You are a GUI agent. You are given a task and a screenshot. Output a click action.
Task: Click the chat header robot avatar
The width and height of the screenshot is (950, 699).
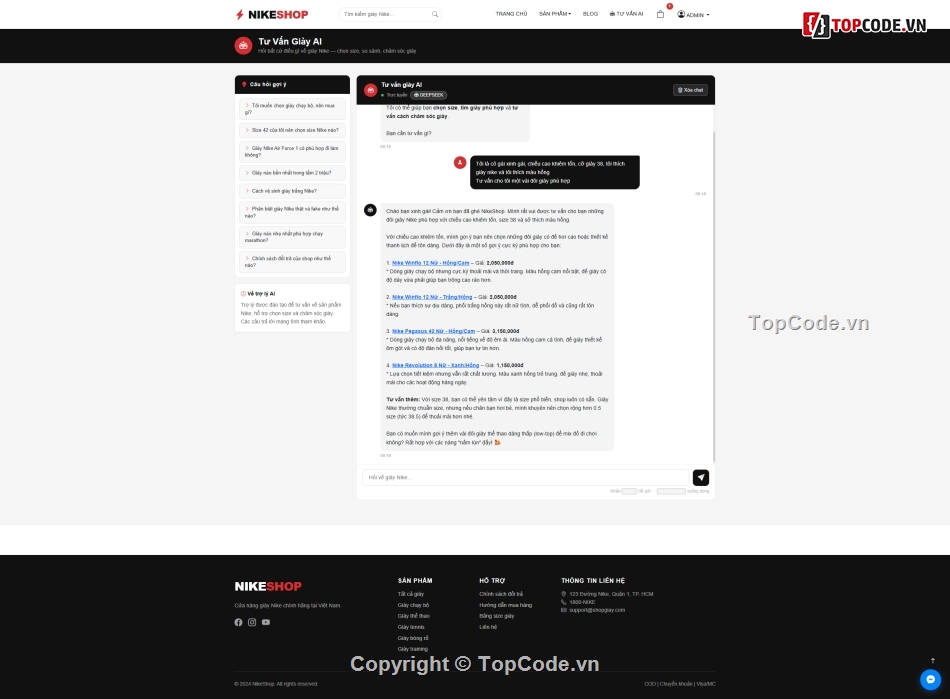[370, 90]
